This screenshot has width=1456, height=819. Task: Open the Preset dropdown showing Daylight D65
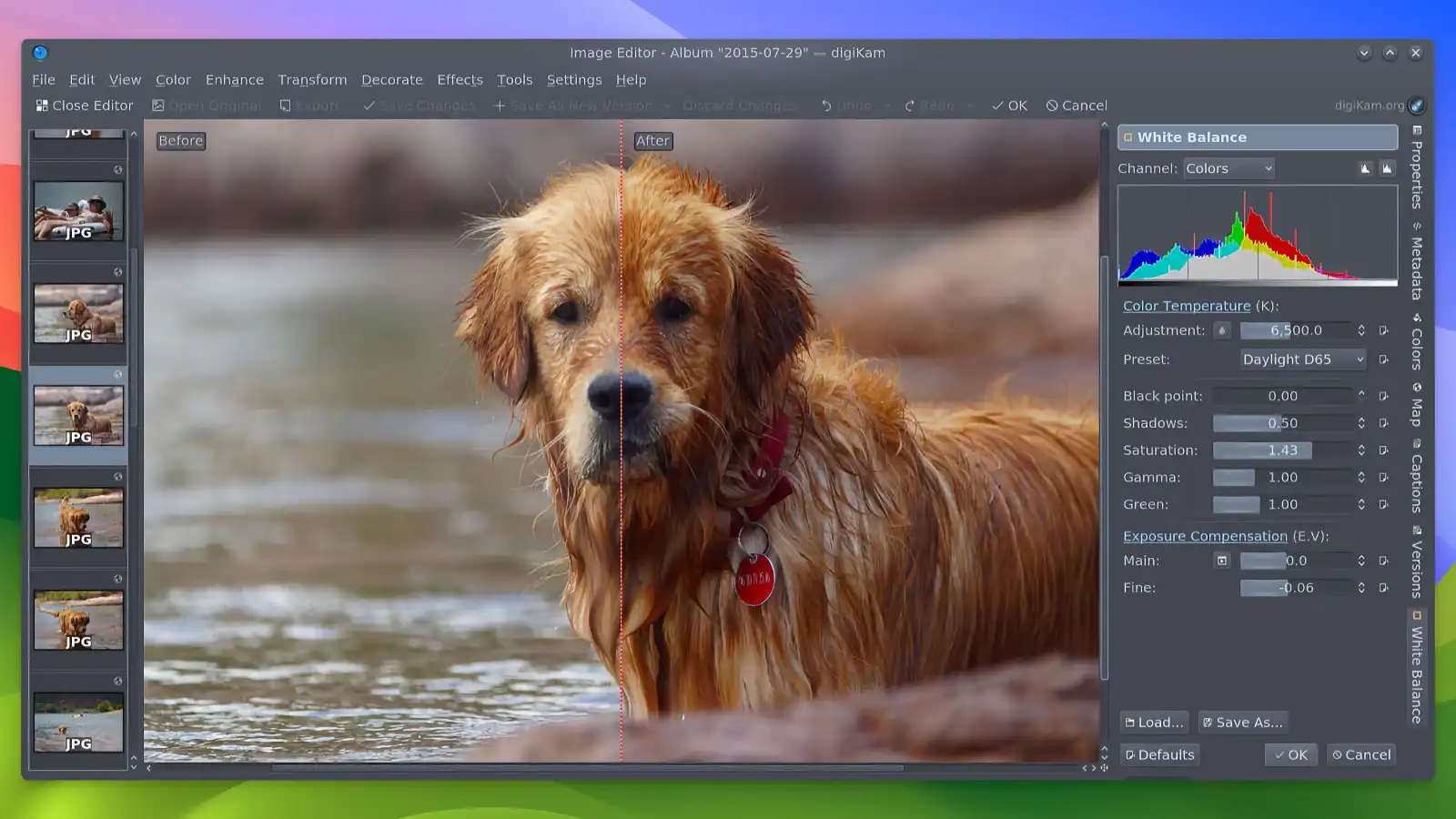point(1303,359)
